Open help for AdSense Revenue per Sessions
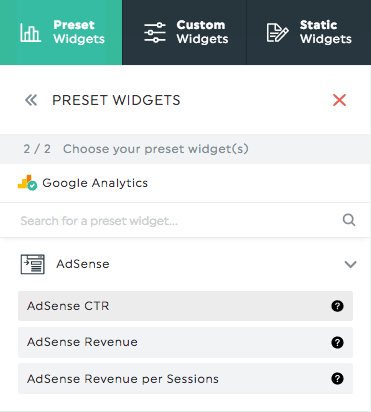Image resolution: width=371 pixels, height=412 pixels. coord(337,379)
